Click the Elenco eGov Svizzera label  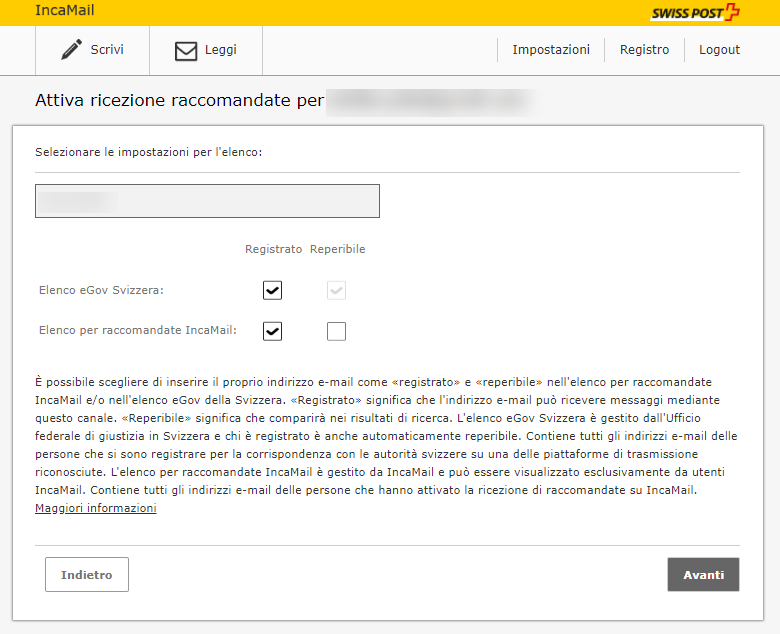(101, 290)
